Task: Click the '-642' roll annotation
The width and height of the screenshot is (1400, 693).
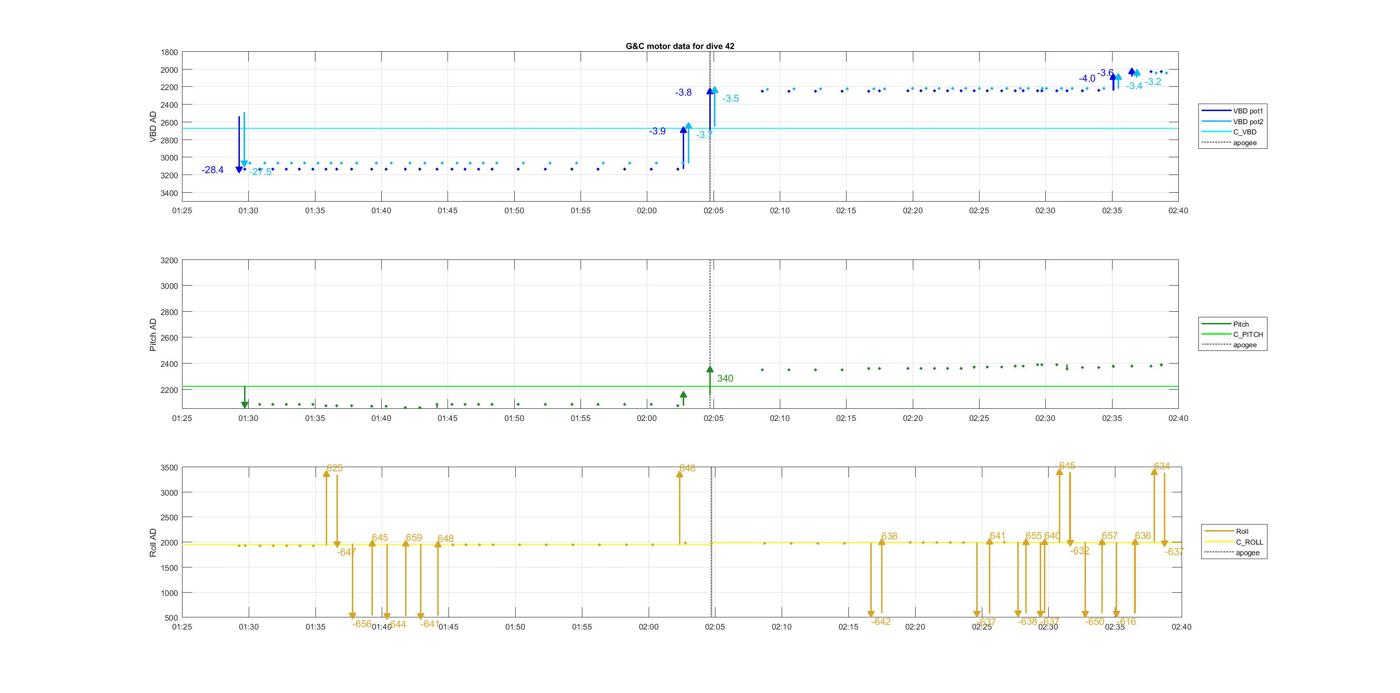Action: pyautogui.click(x=881, y=621)
